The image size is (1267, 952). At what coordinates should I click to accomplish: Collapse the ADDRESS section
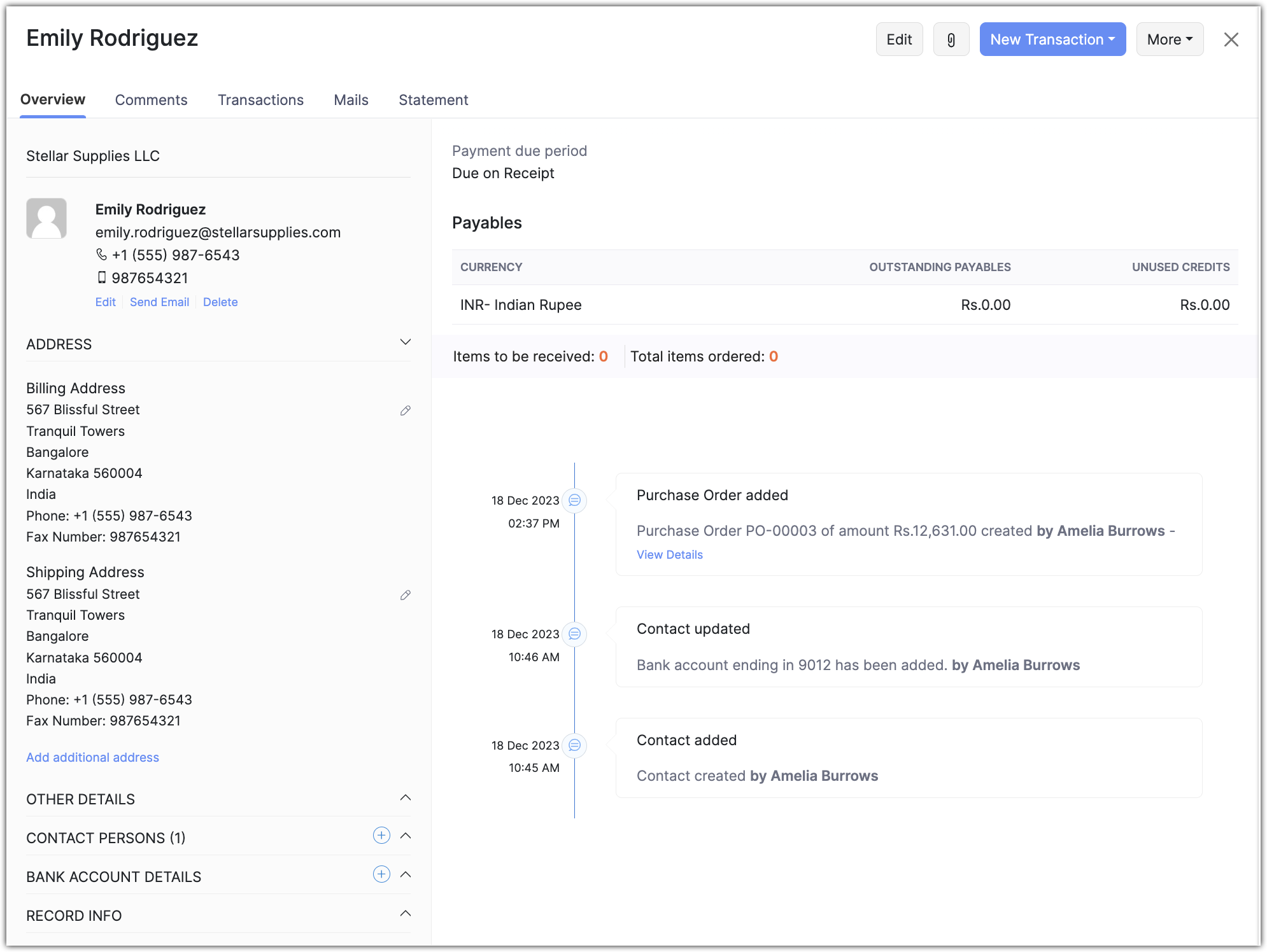[x=405, y=342]
